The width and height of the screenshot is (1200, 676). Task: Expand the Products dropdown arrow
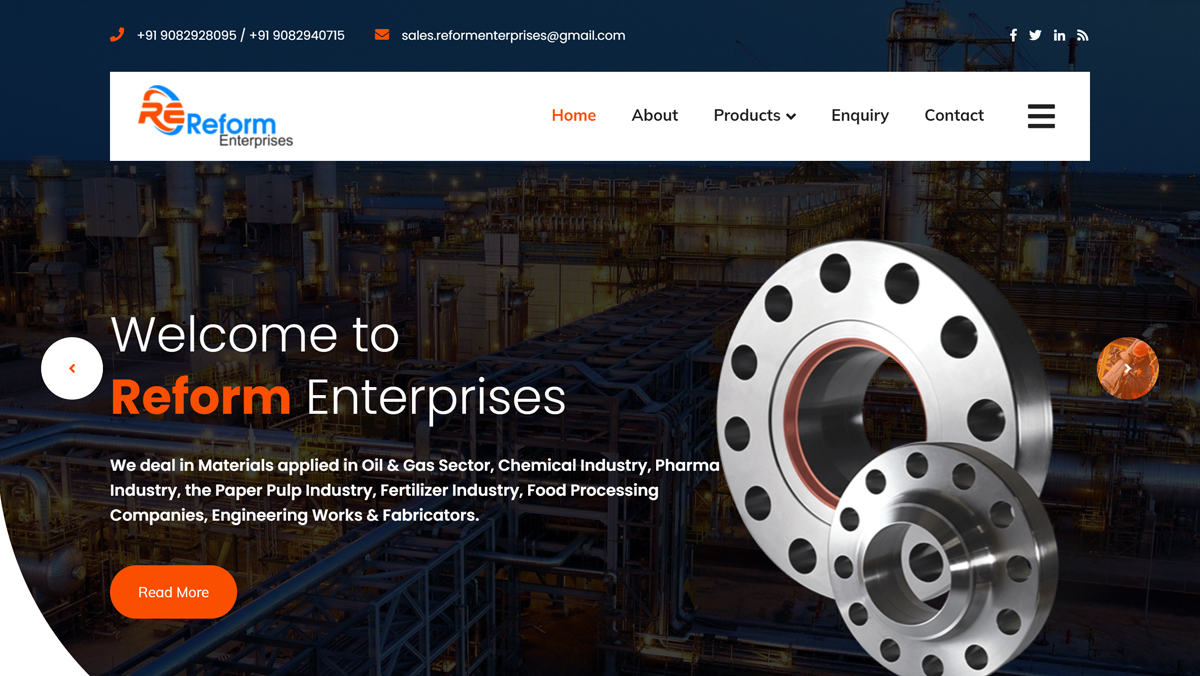point(791,117)
